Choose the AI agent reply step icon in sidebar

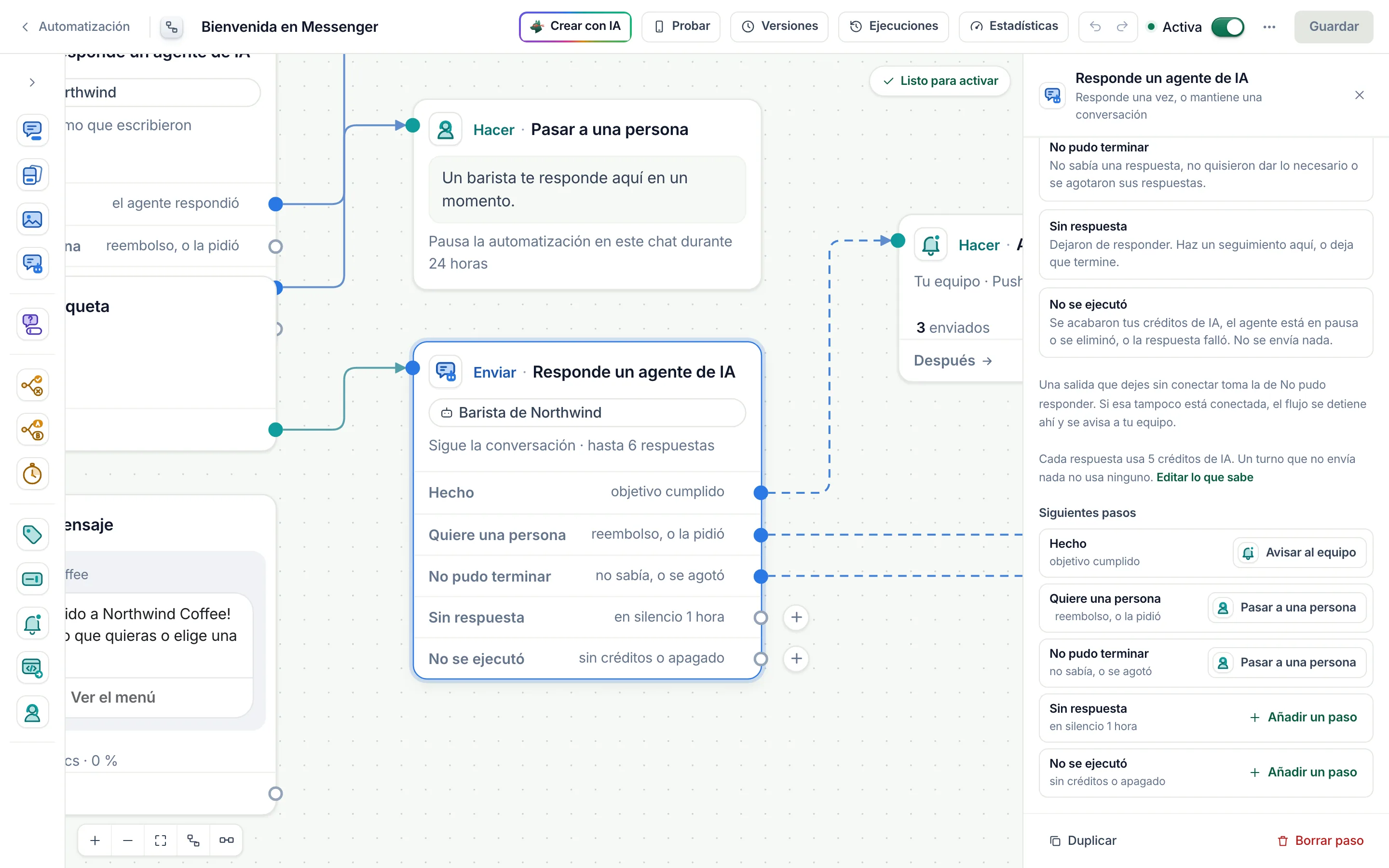(32, 263)
